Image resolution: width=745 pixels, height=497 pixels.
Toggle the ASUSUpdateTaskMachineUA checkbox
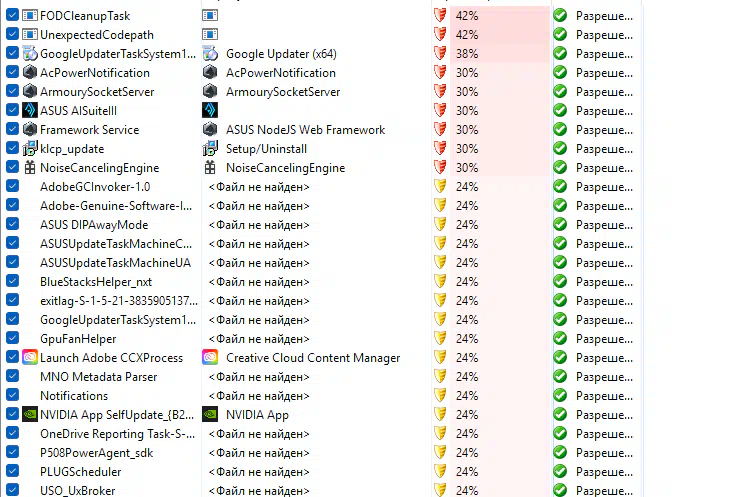tap(12, 262)
